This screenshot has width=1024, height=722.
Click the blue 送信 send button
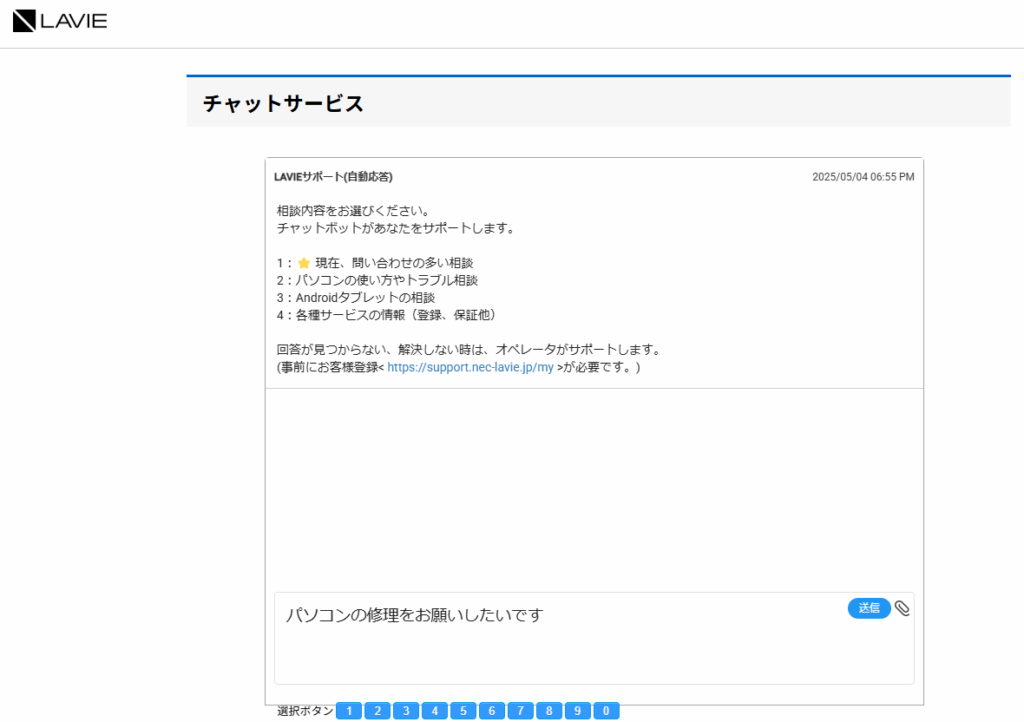click(868, 608)
